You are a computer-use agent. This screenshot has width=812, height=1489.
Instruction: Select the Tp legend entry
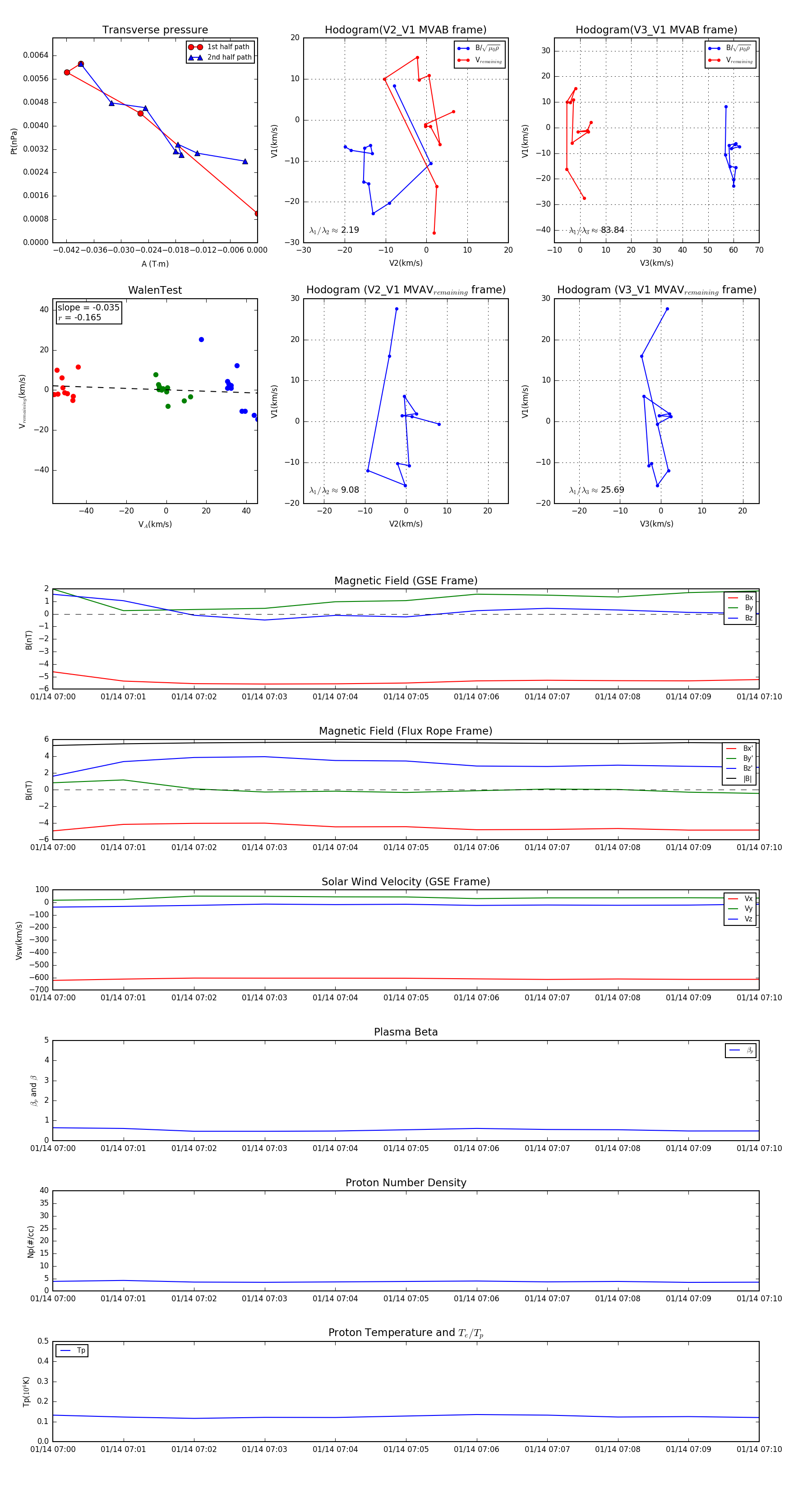pos(73,1351)
